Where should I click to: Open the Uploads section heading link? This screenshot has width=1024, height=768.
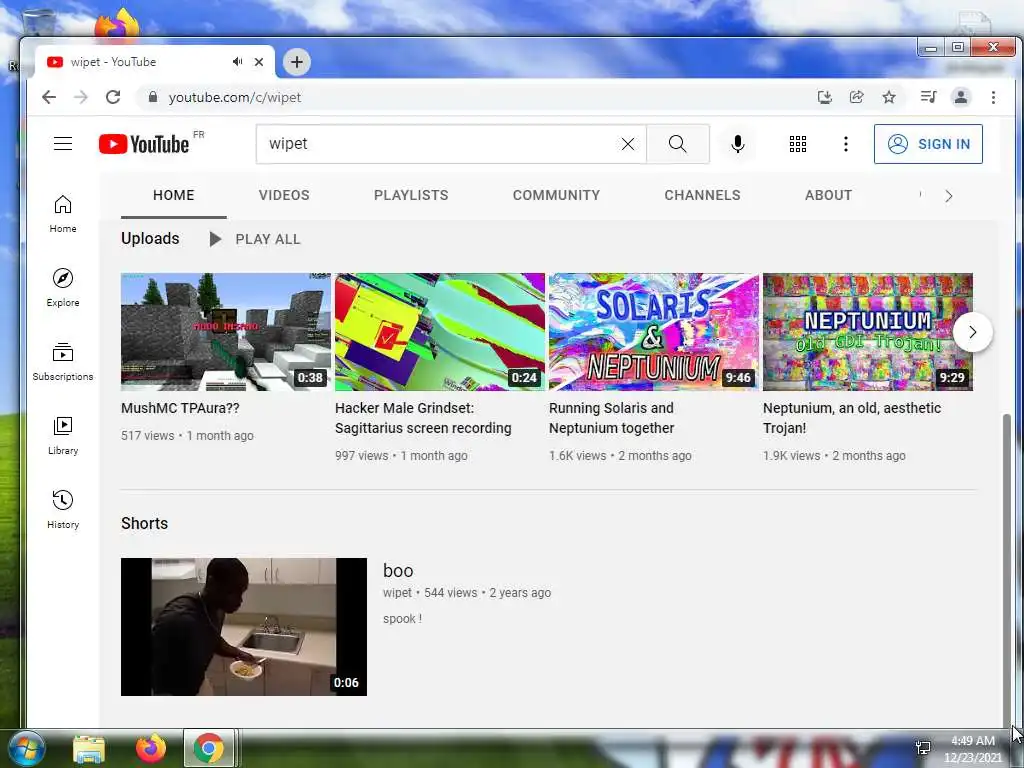point(150,238)
